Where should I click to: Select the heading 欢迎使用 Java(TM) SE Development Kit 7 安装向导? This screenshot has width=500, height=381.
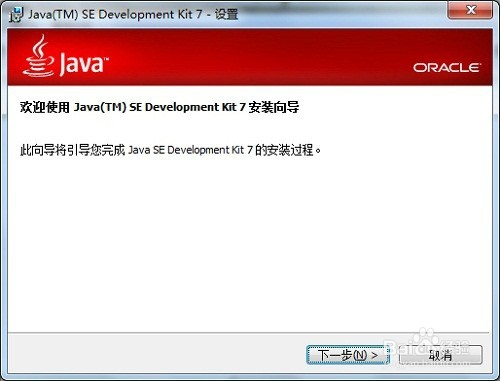click(159, 107)
